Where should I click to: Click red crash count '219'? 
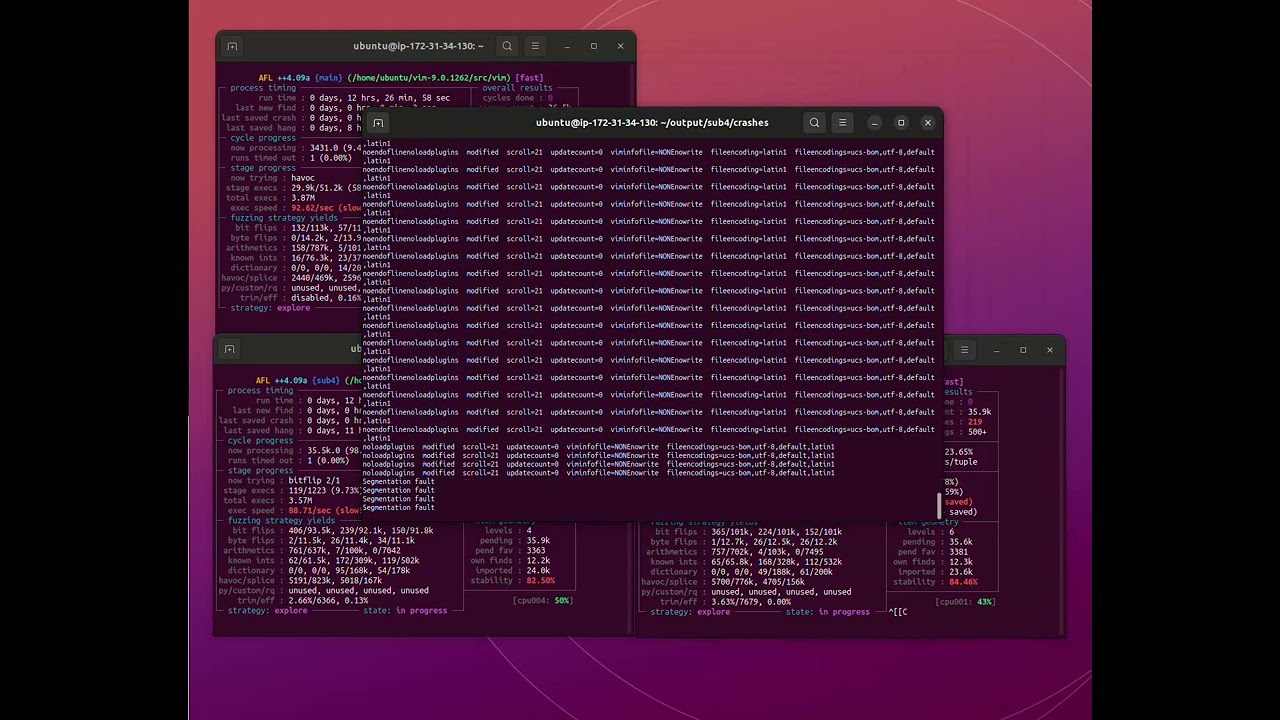975,422
